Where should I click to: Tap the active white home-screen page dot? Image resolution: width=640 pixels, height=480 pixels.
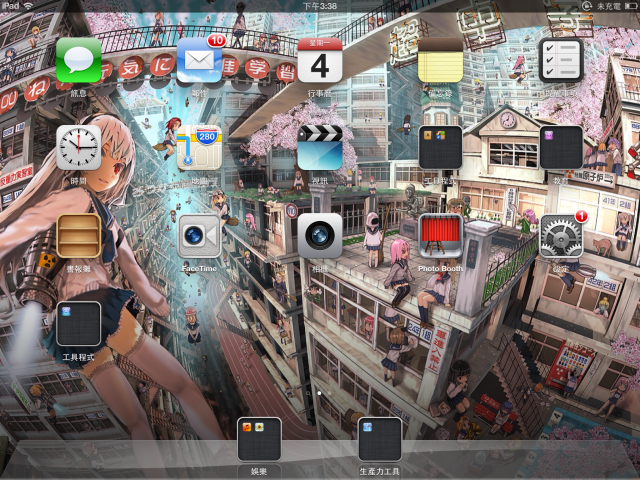319,393
